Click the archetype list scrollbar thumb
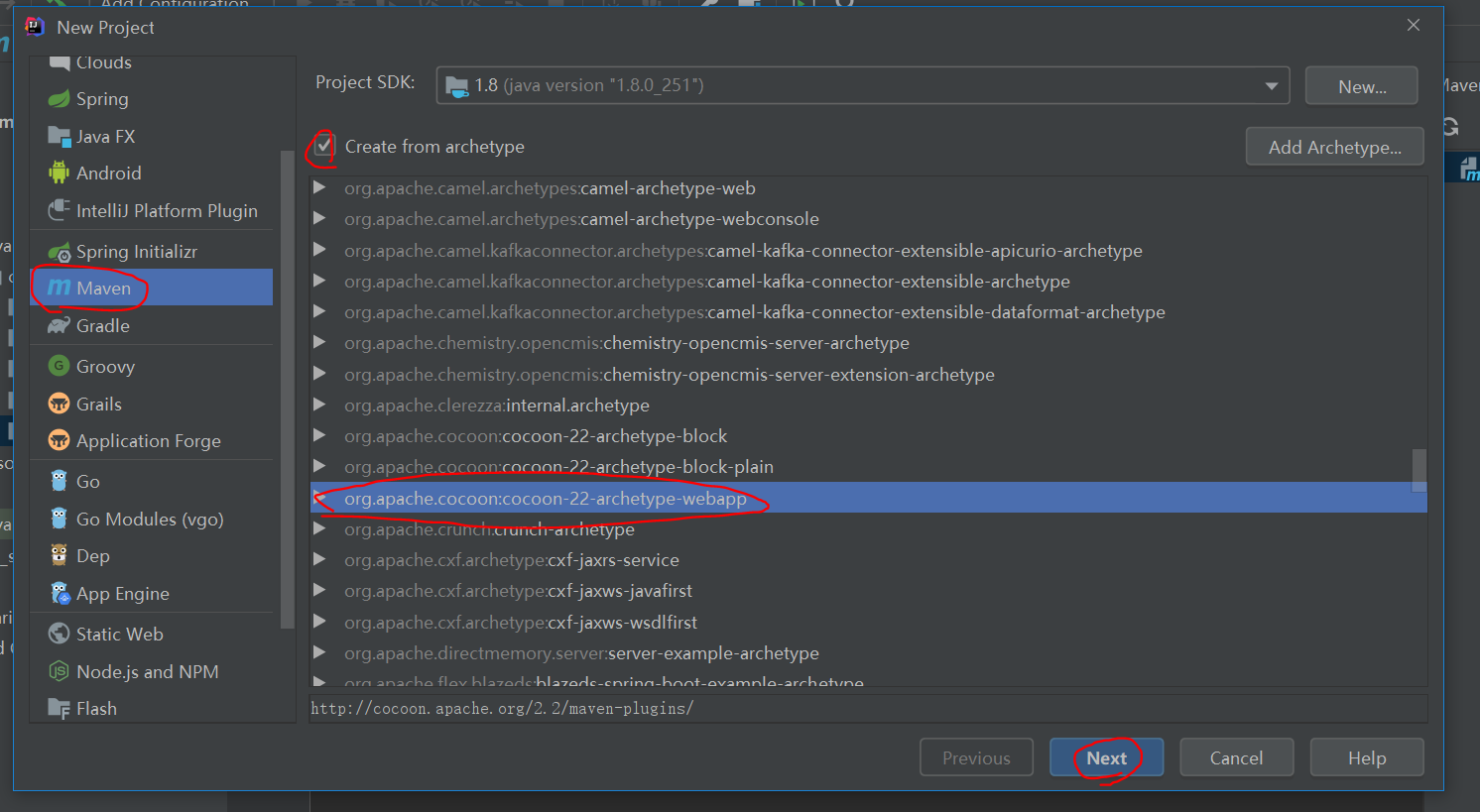The width and height of the screenshot is (1480, 812). [x=1419, y=471]
